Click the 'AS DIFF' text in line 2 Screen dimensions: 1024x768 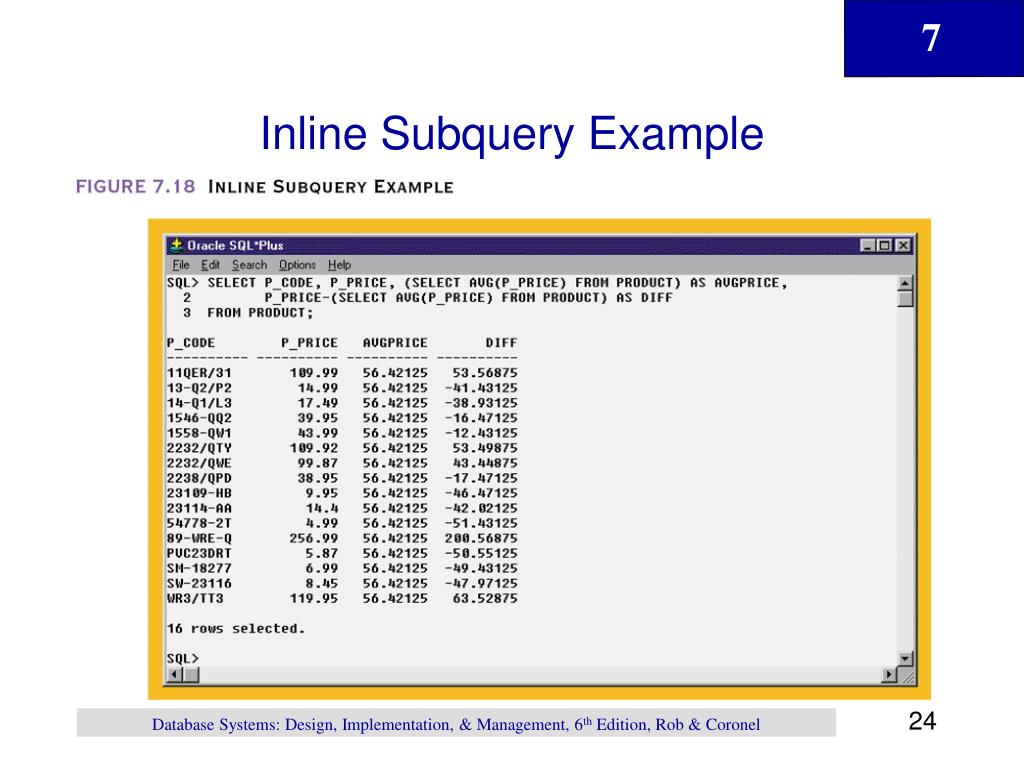tap(644, 298)
